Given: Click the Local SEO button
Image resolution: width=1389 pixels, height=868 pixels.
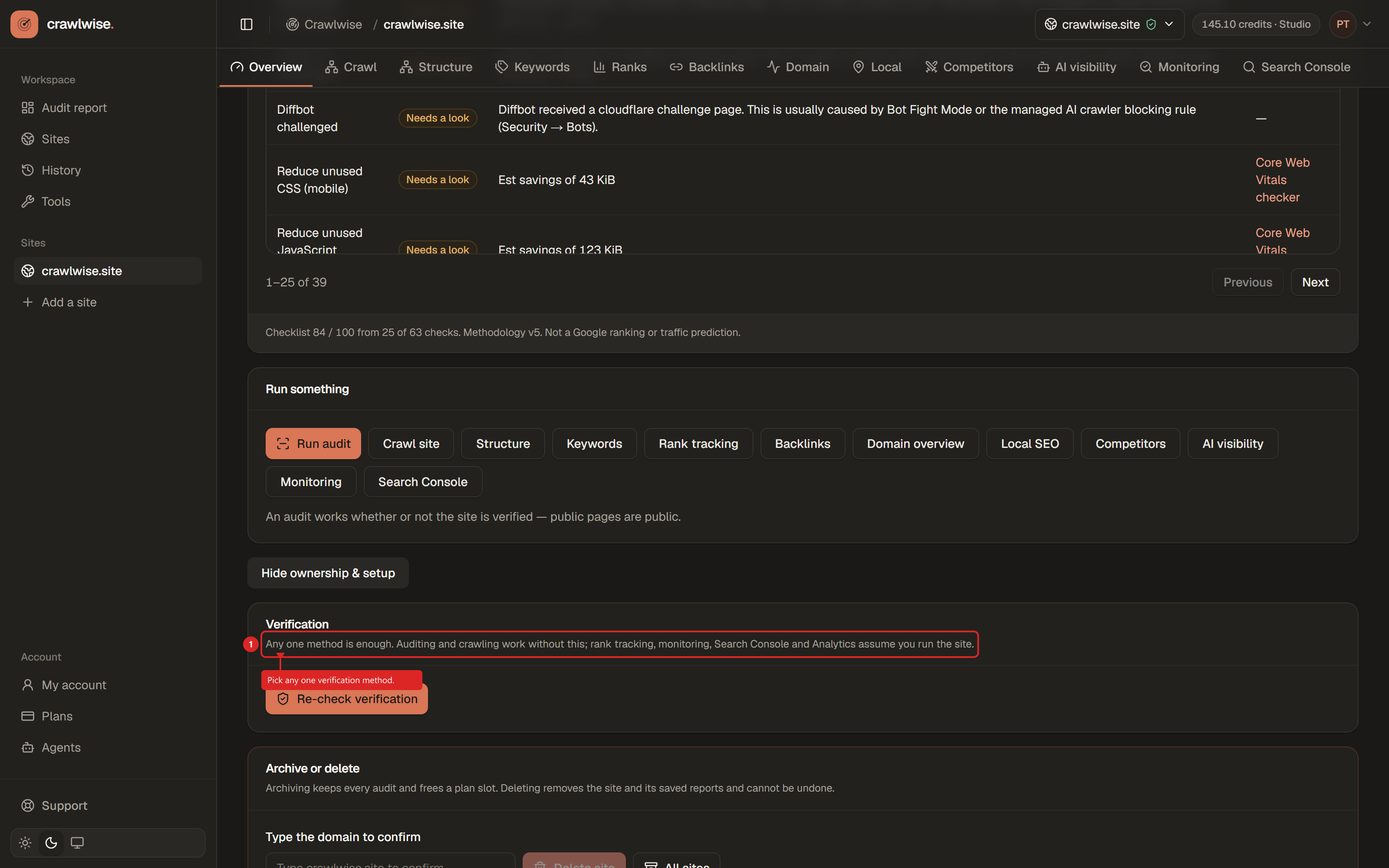Looking at the screenshot, I should point(1030,443).
